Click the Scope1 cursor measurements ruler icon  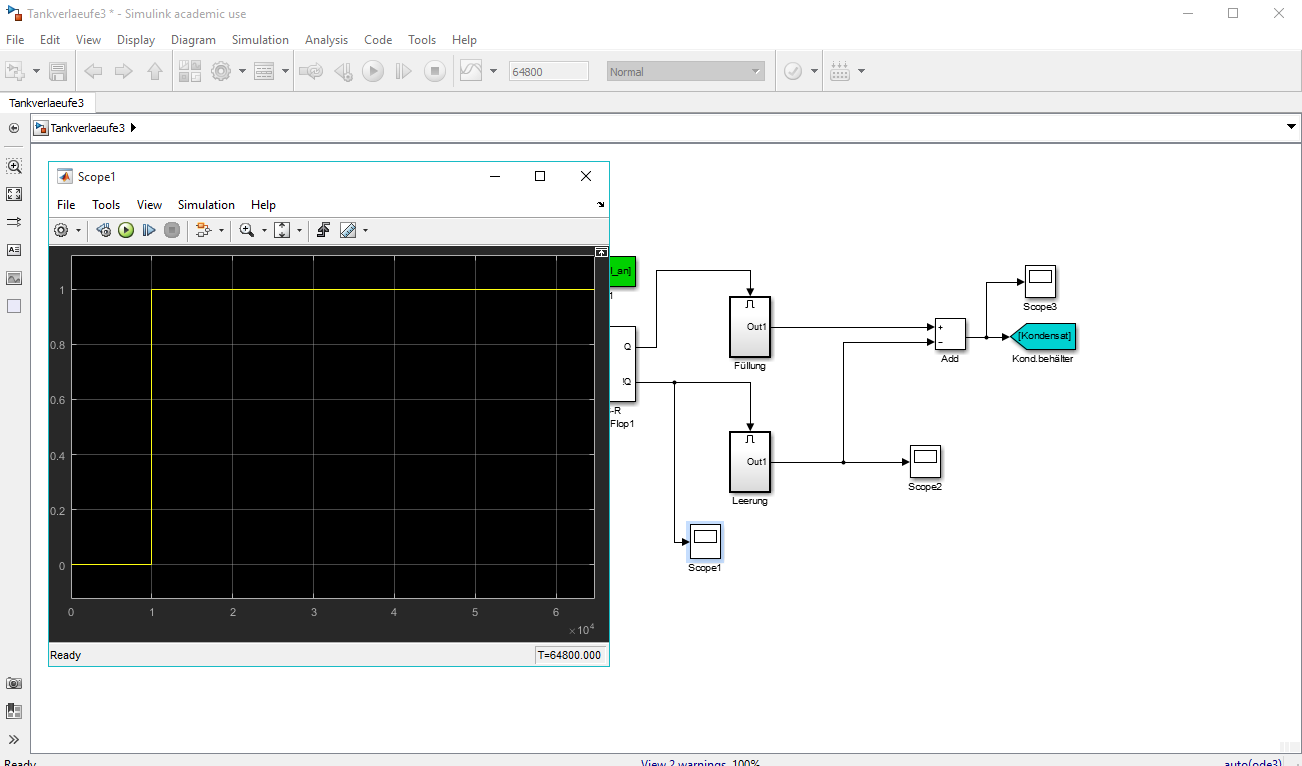(x=348, y=230)
